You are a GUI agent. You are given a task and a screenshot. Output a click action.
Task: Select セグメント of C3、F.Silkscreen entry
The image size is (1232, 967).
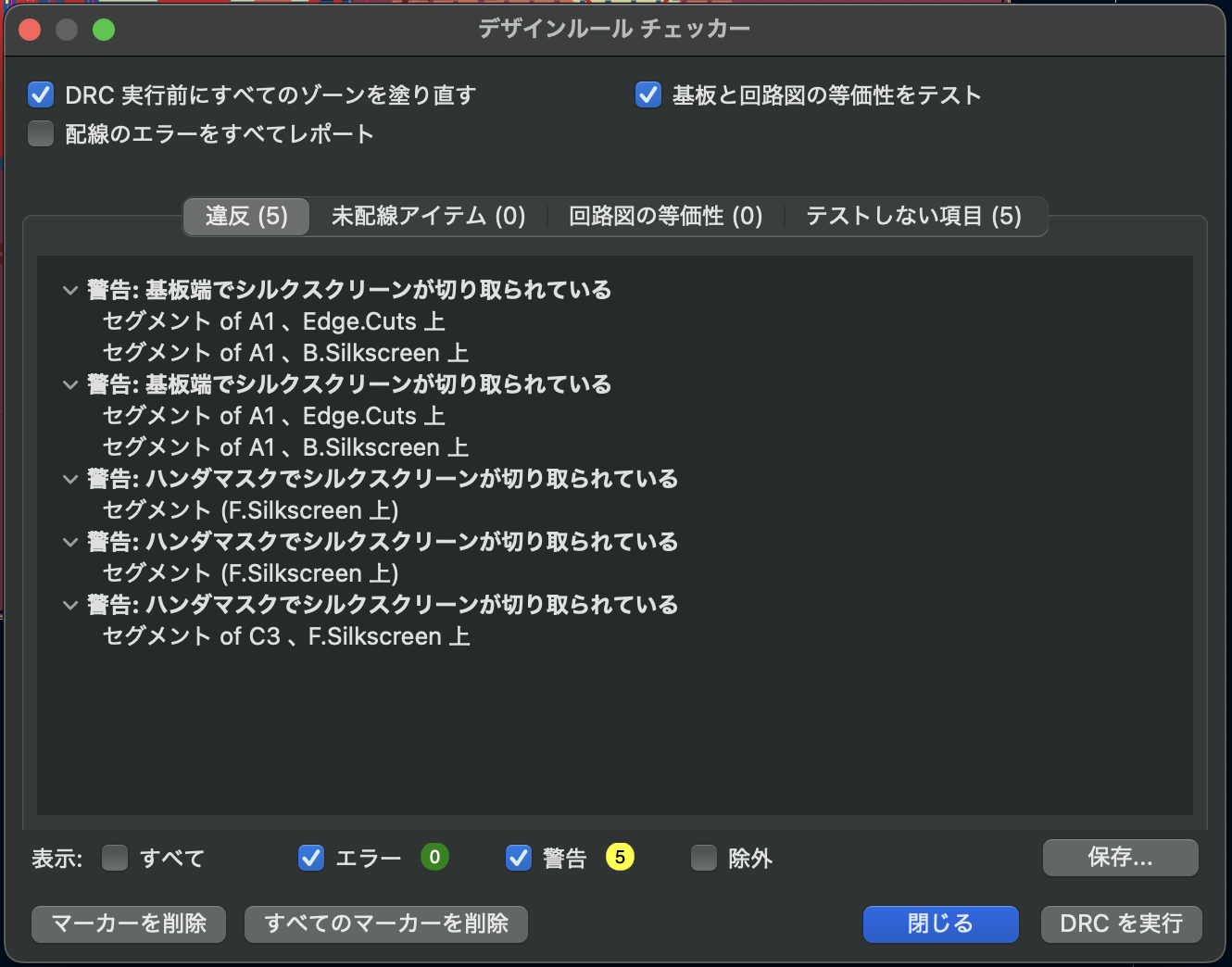pyautogui.click(x=286, y=636)
